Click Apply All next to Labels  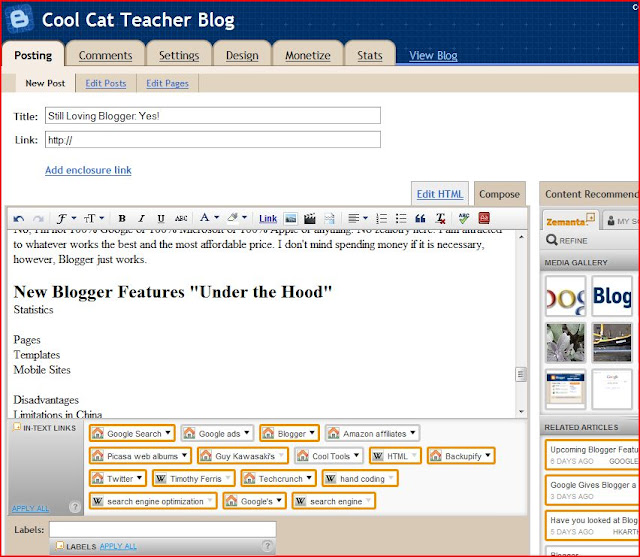point(118,546)
